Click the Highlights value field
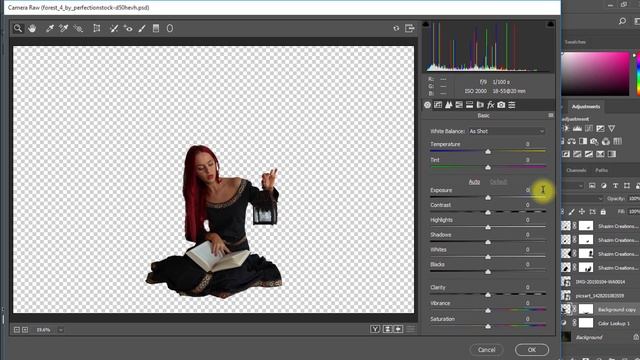 (527, 220)
